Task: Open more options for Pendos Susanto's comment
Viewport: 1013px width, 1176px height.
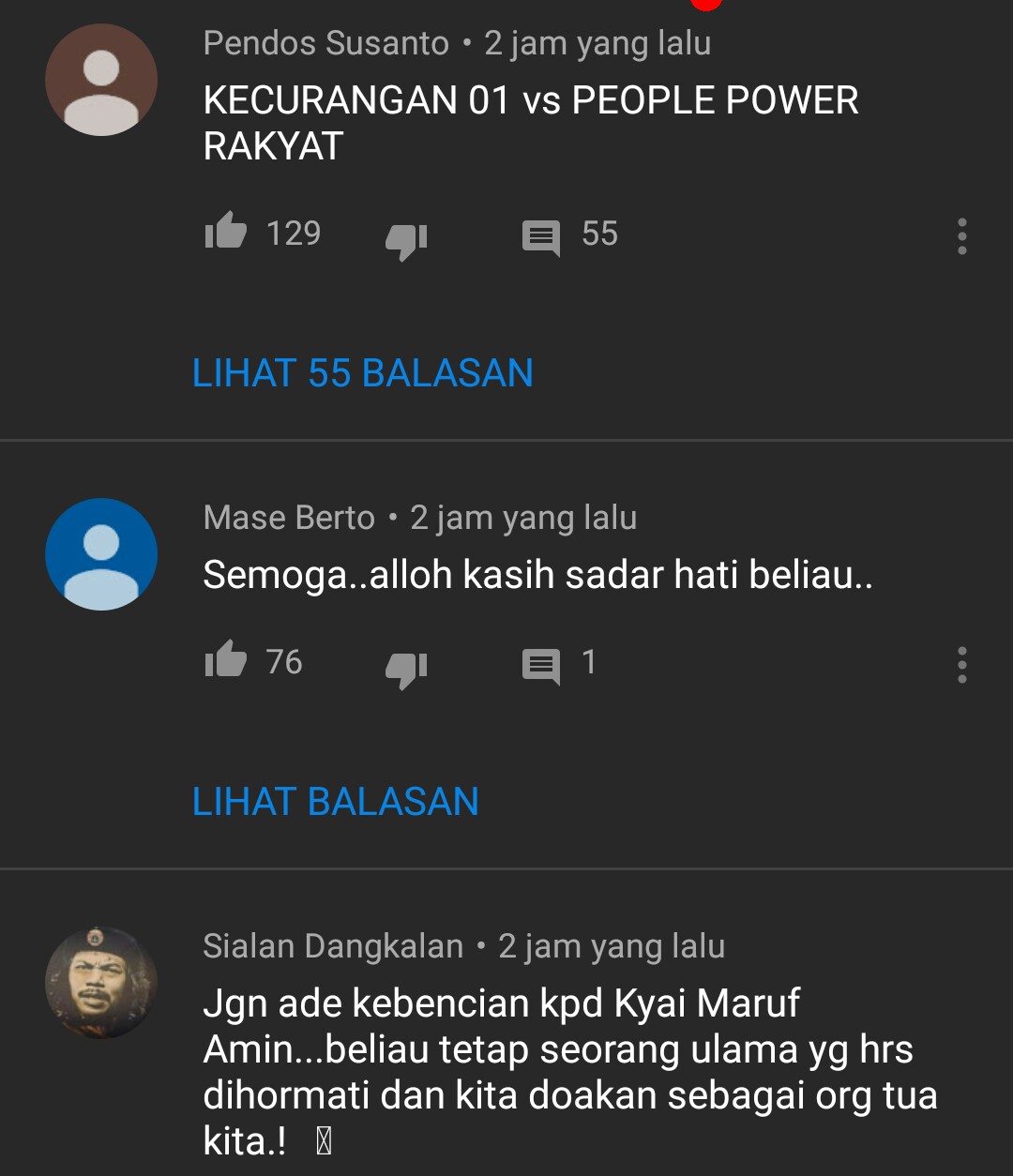Action: click(x=962, y=236)
